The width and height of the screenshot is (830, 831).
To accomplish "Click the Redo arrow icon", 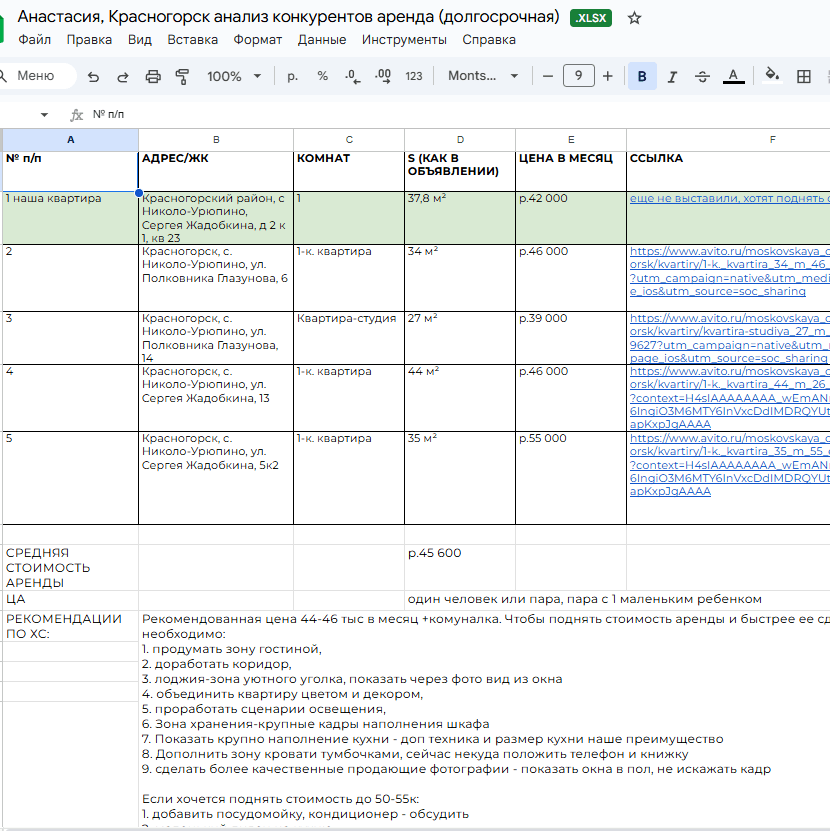I will (122, 76).
